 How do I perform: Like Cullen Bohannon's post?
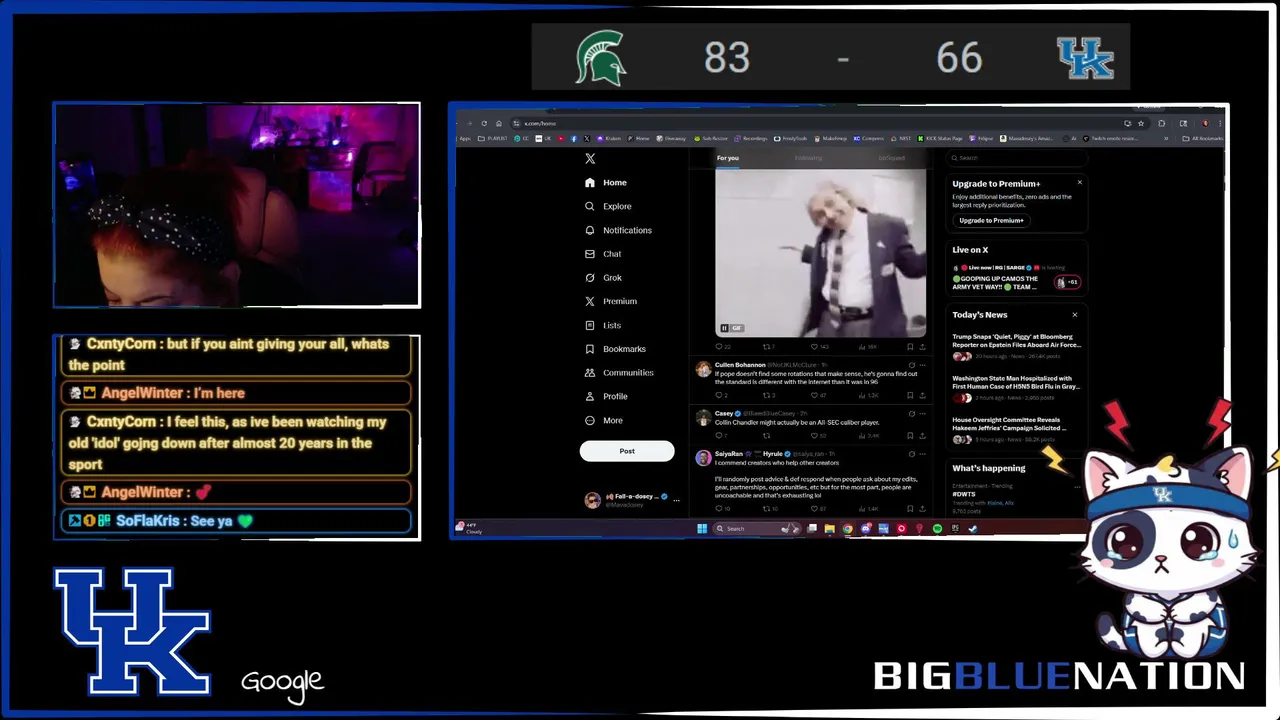[x=814, y=395]
